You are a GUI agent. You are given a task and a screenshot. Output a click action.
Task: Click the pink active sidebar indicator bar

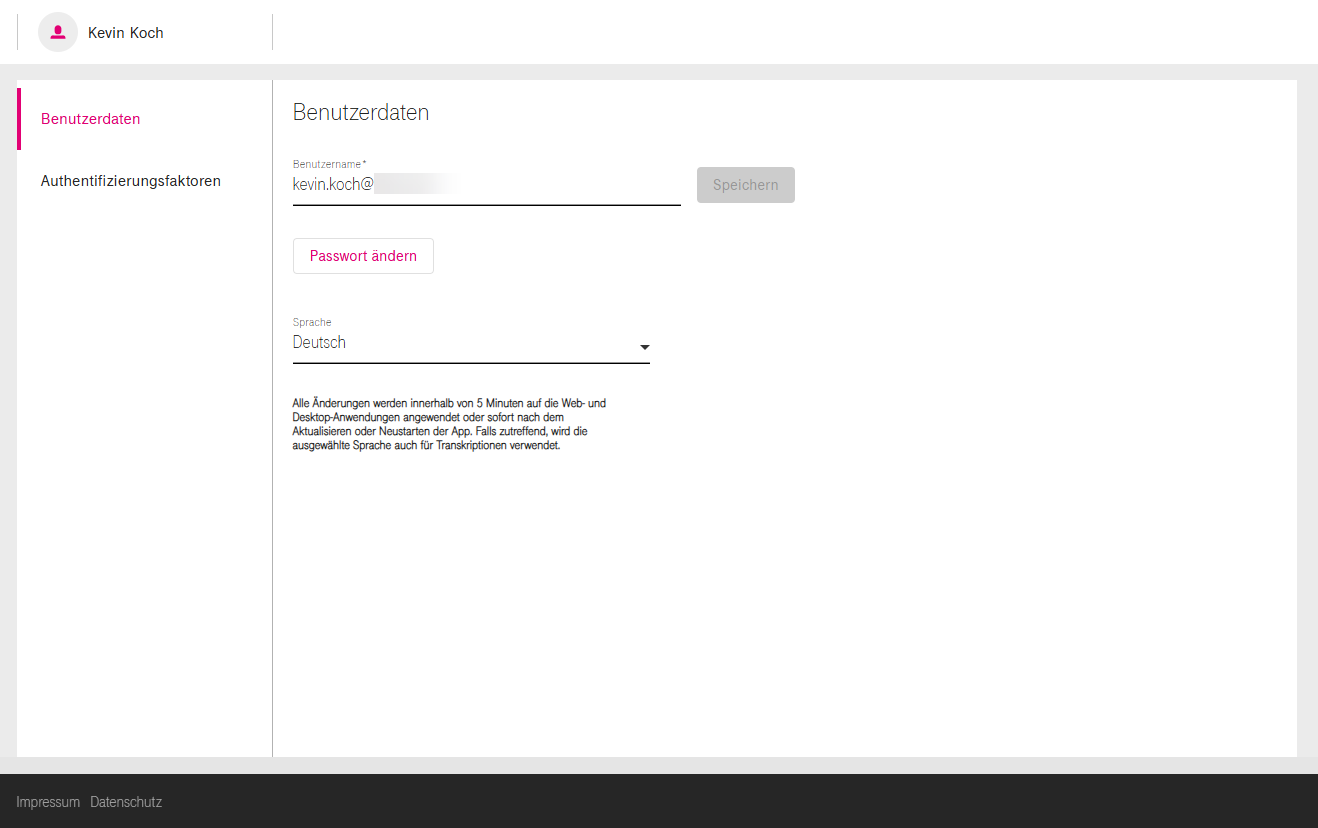[19, 119]
